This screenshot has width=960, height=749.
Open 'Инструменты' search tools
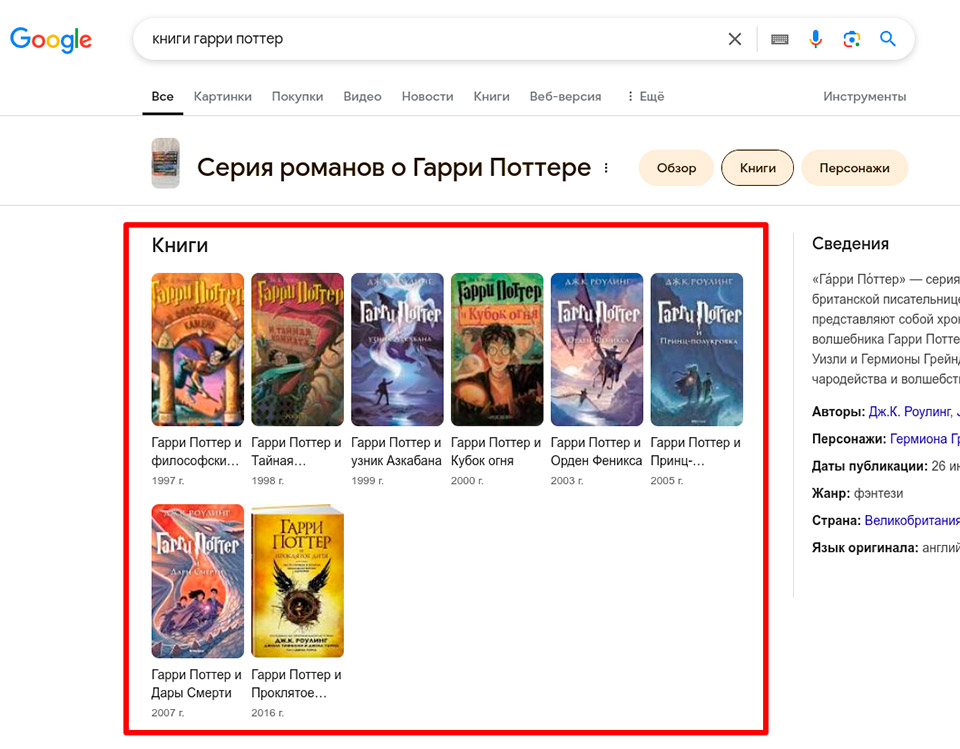[864, 96]
